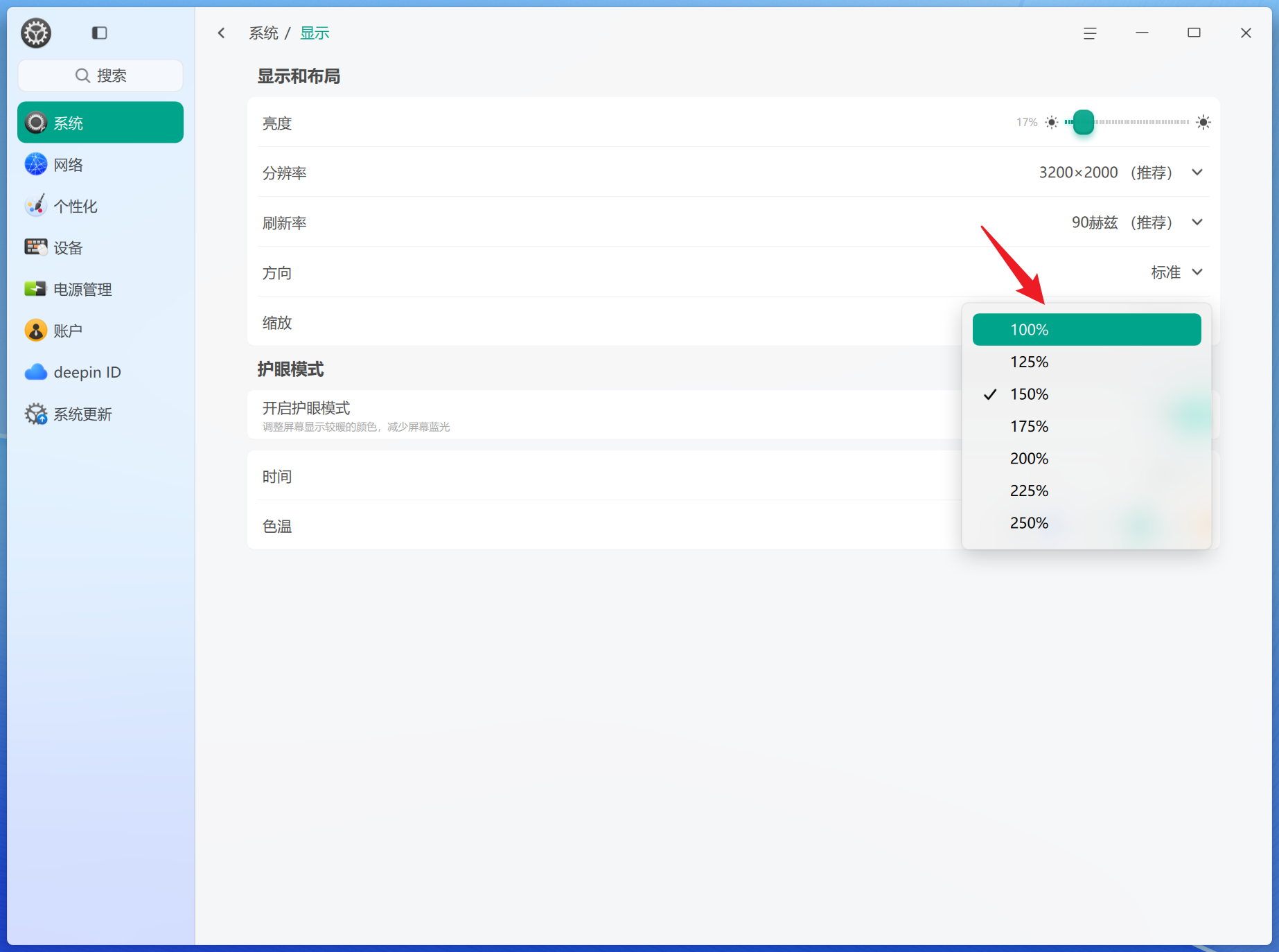Image resolution: width=1279 pixels, height=952 pixels.
Task: Close the settings window
Action: coord(1246,33)
